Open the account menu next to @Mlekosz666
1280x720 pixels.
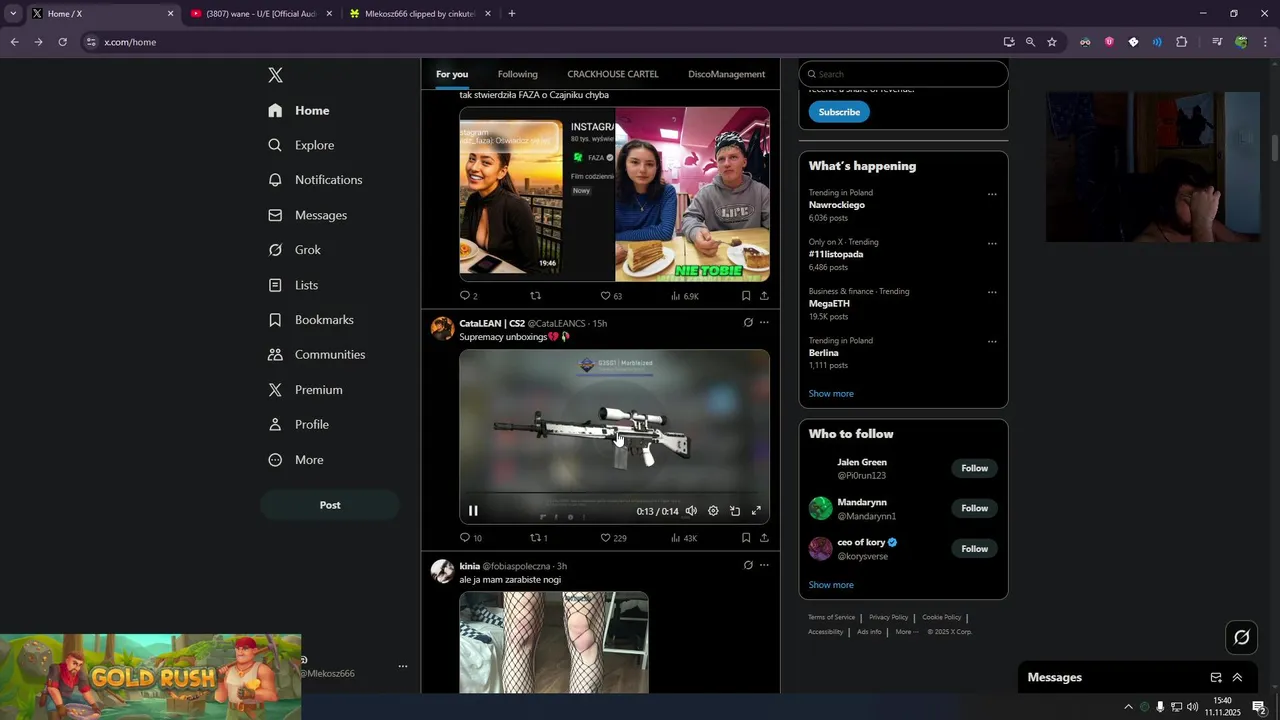coord(403,666)
